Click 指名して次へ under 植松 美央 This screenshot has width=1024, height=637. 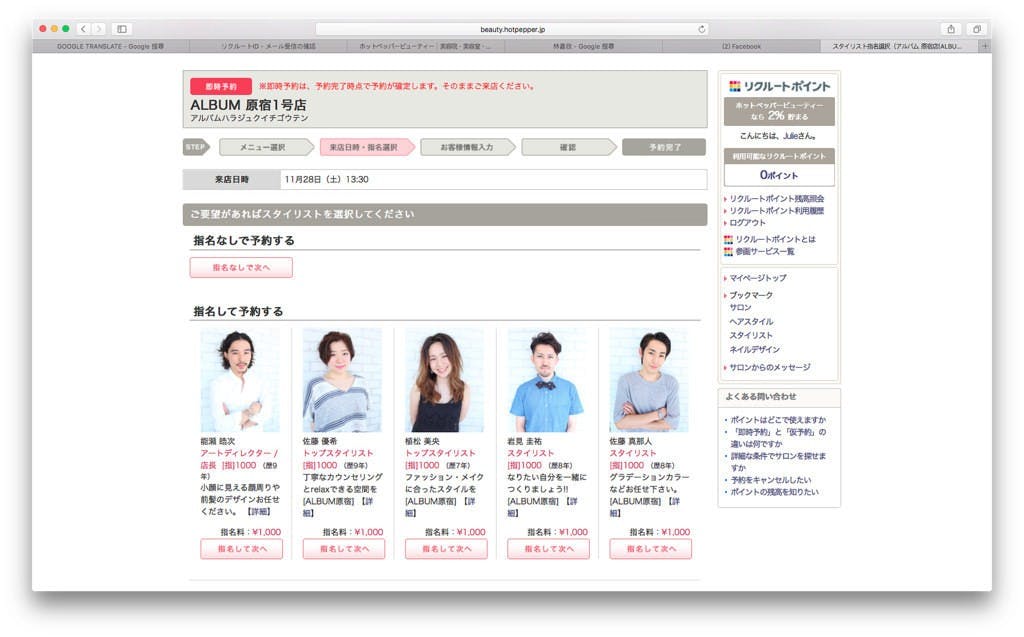point(446,549)
